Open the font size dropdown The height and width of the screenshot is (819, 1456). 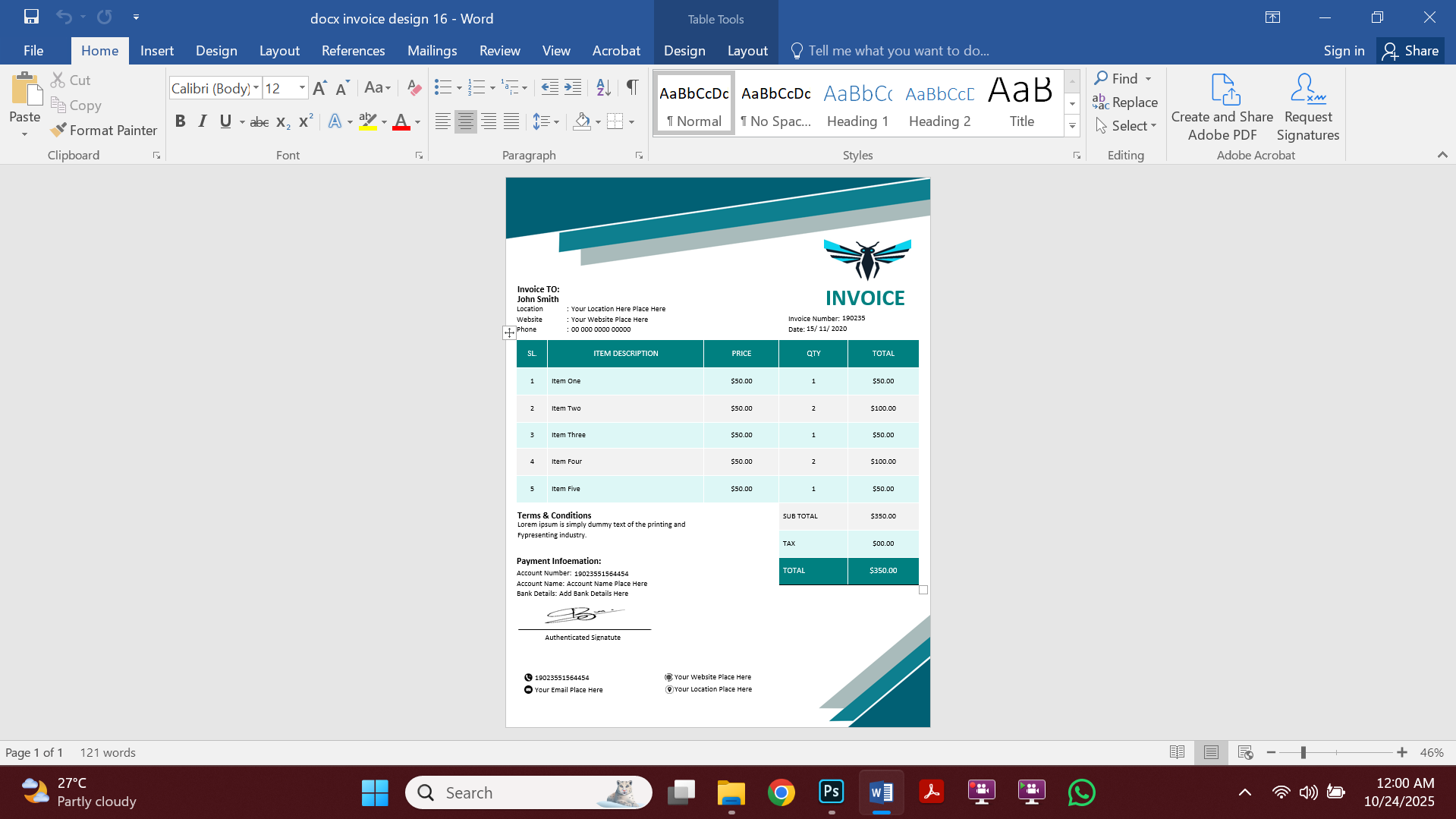(300, 88)
